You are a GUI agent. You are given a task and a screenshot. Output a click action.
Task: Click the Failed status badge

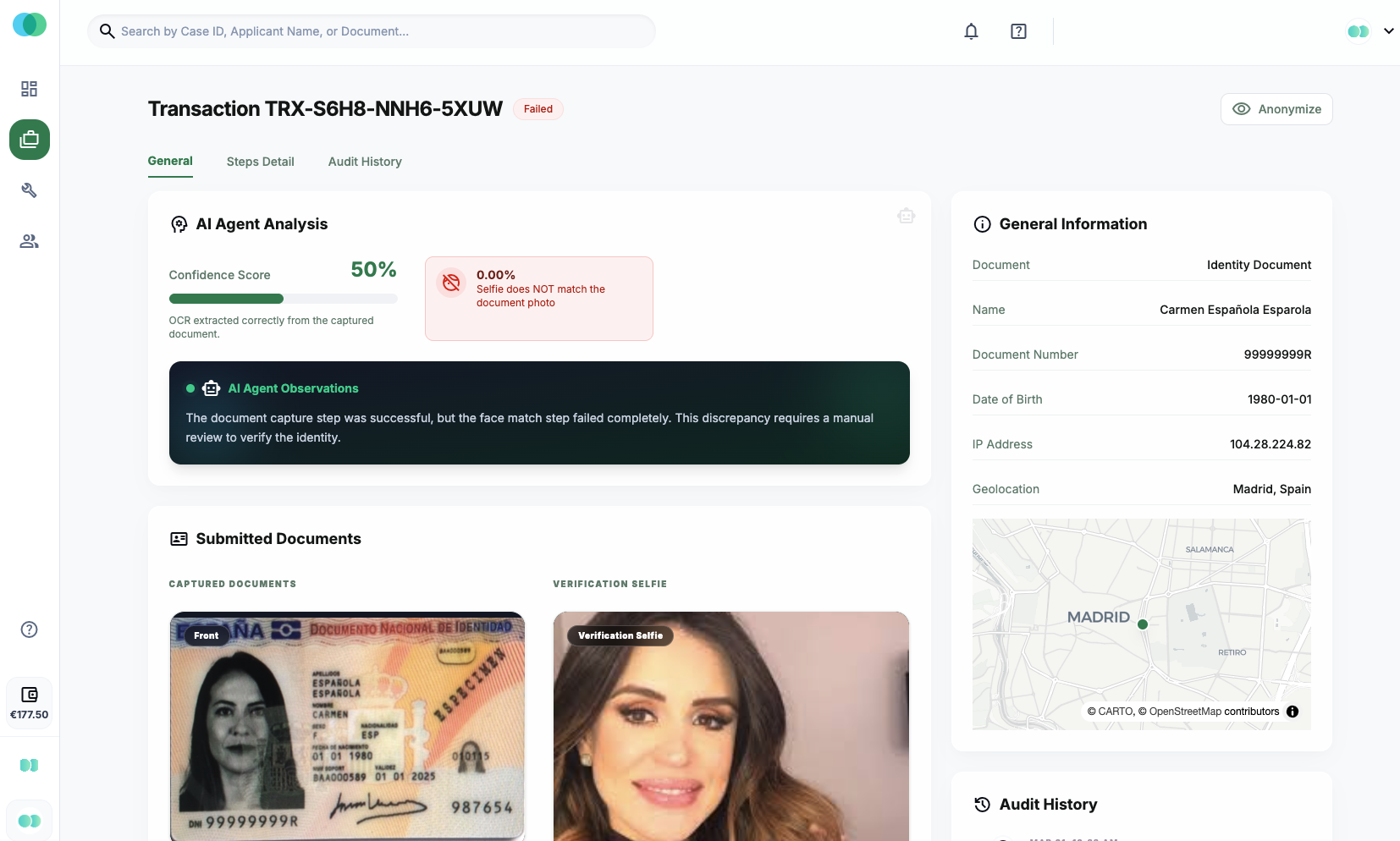tap(538, 109)
